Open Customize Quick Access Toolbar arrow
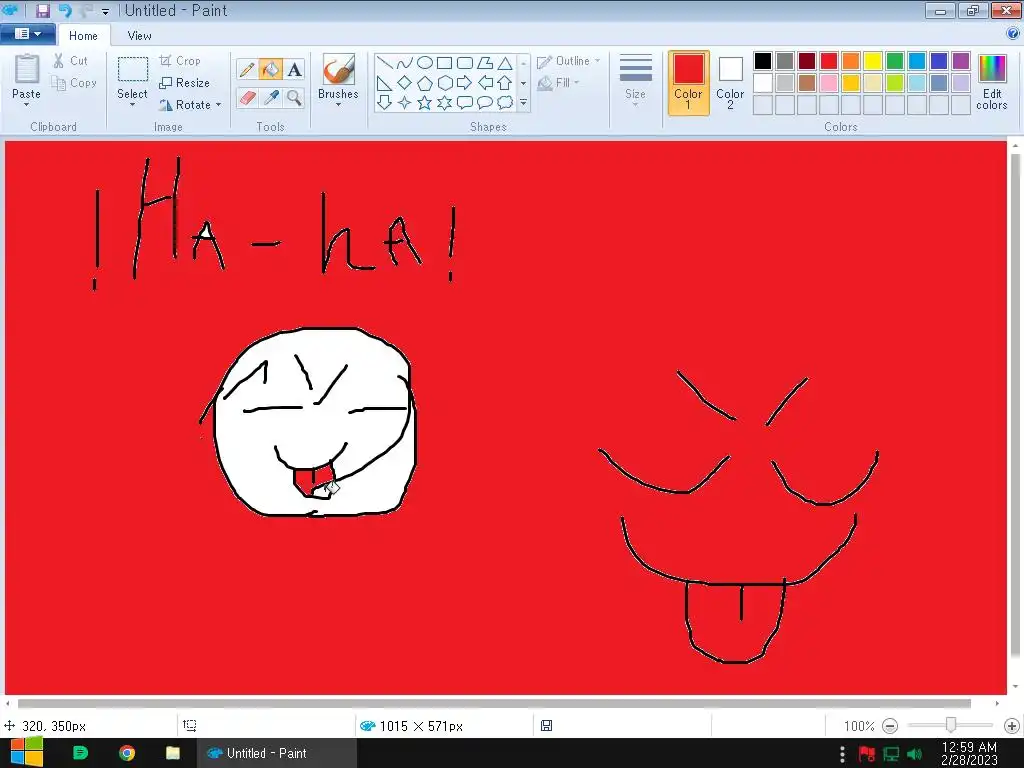The height and width of the screenshot is (768, 1024). tap(105, 12)
